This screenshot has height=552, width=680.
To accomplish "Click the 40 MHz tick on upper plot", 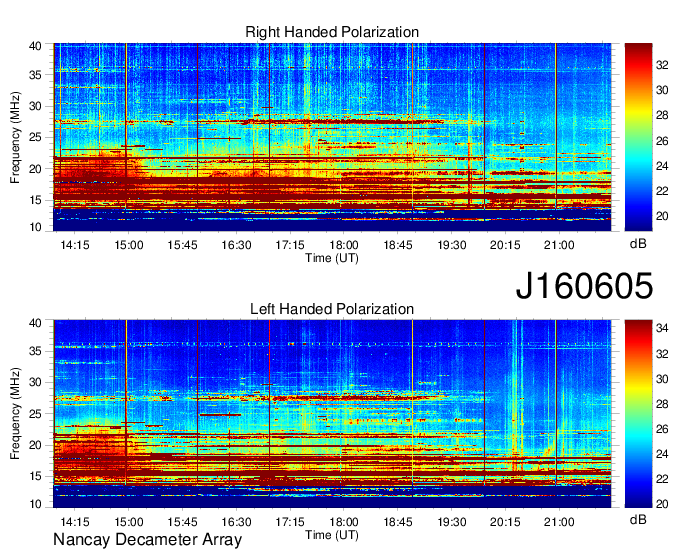I will point(35,46).
